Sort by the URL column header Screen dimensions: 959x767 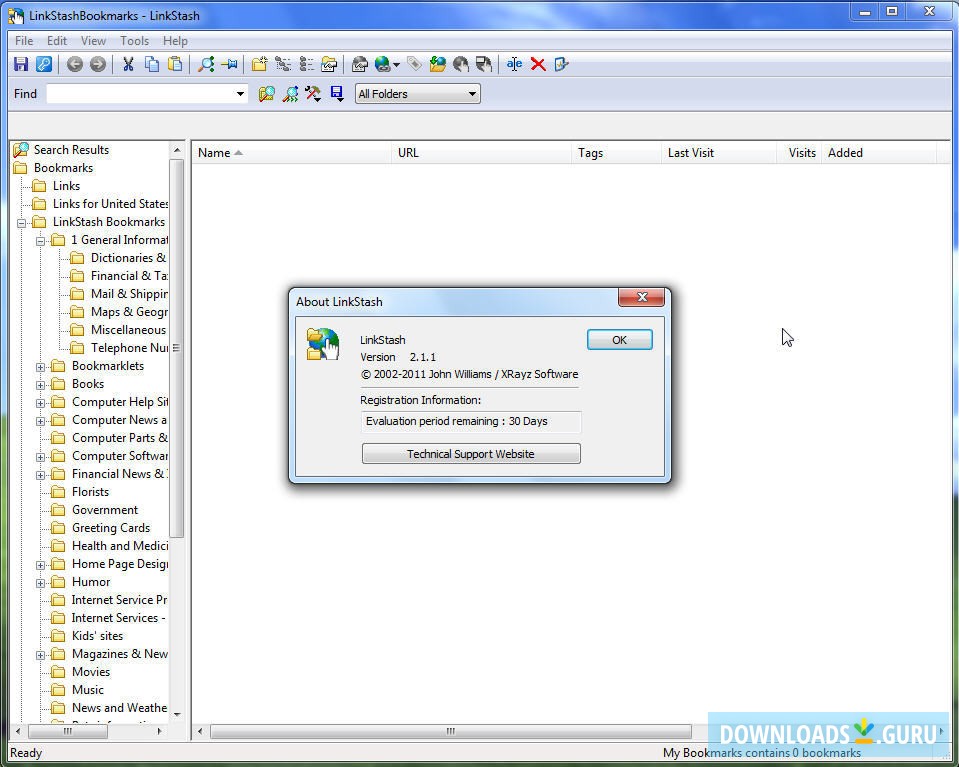(x=481, y=153)
